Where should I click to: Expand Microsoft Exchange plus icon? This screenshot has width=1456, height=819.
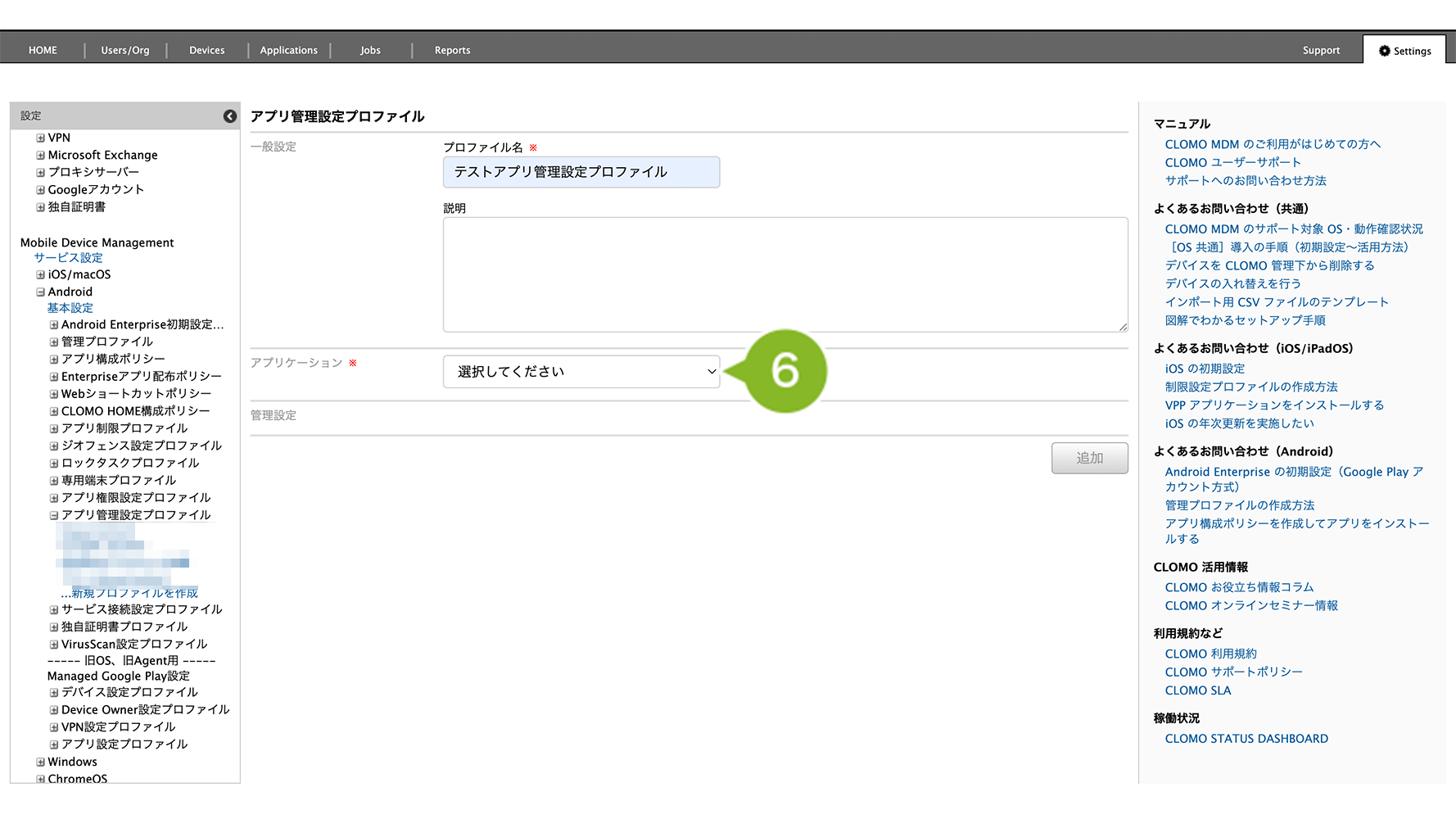pos(40,156)
